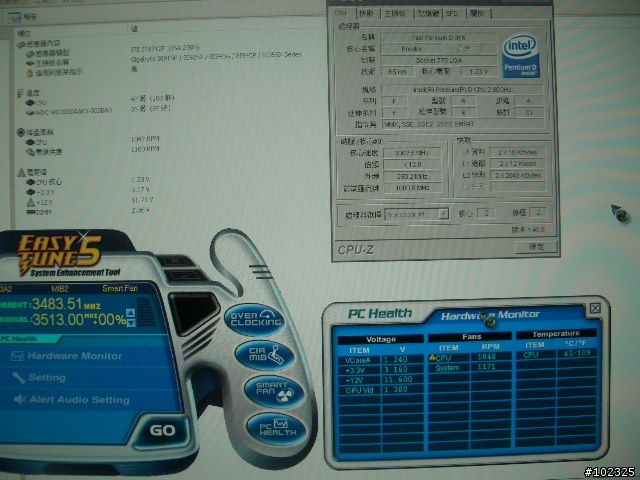Select the PC Health tab title
Viewport: 640px width, 480px height.
tap(380, 313)
